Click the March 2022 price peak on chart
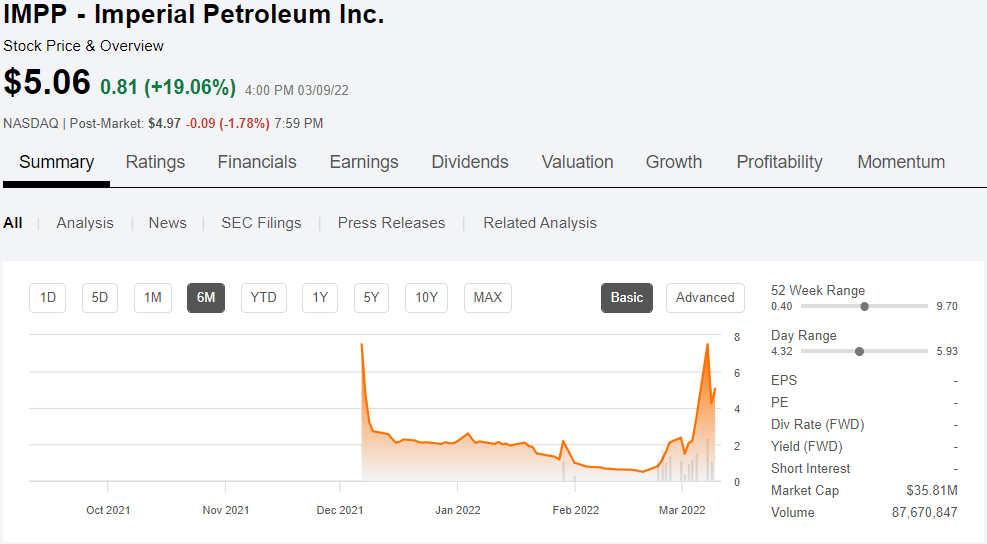 (x=708, y=344)
